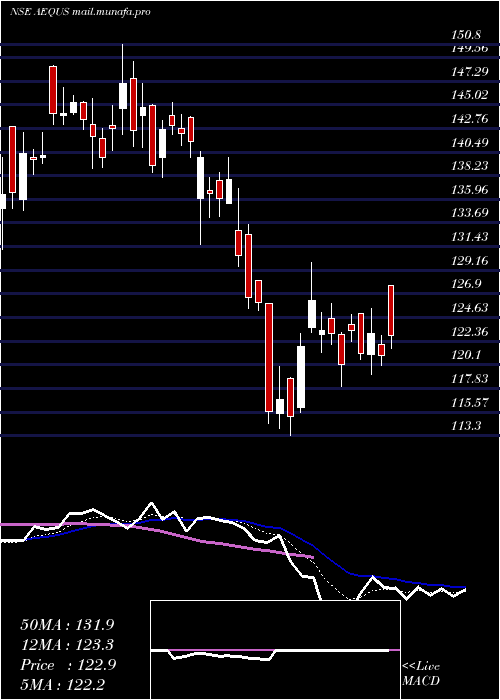Click the 12MA : 123.3 readout
The width and height of the screenshot is (500, 700).
coord(68,645)
